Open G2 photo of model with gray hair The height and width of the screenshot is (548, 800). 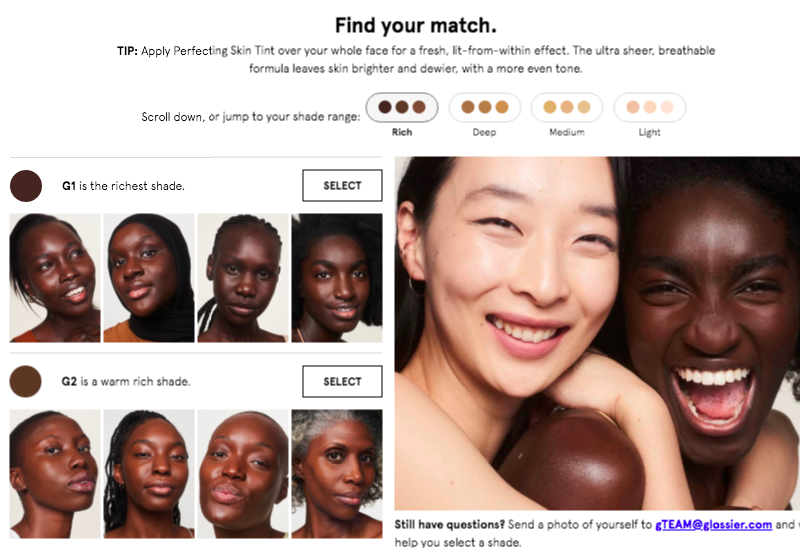337,474
